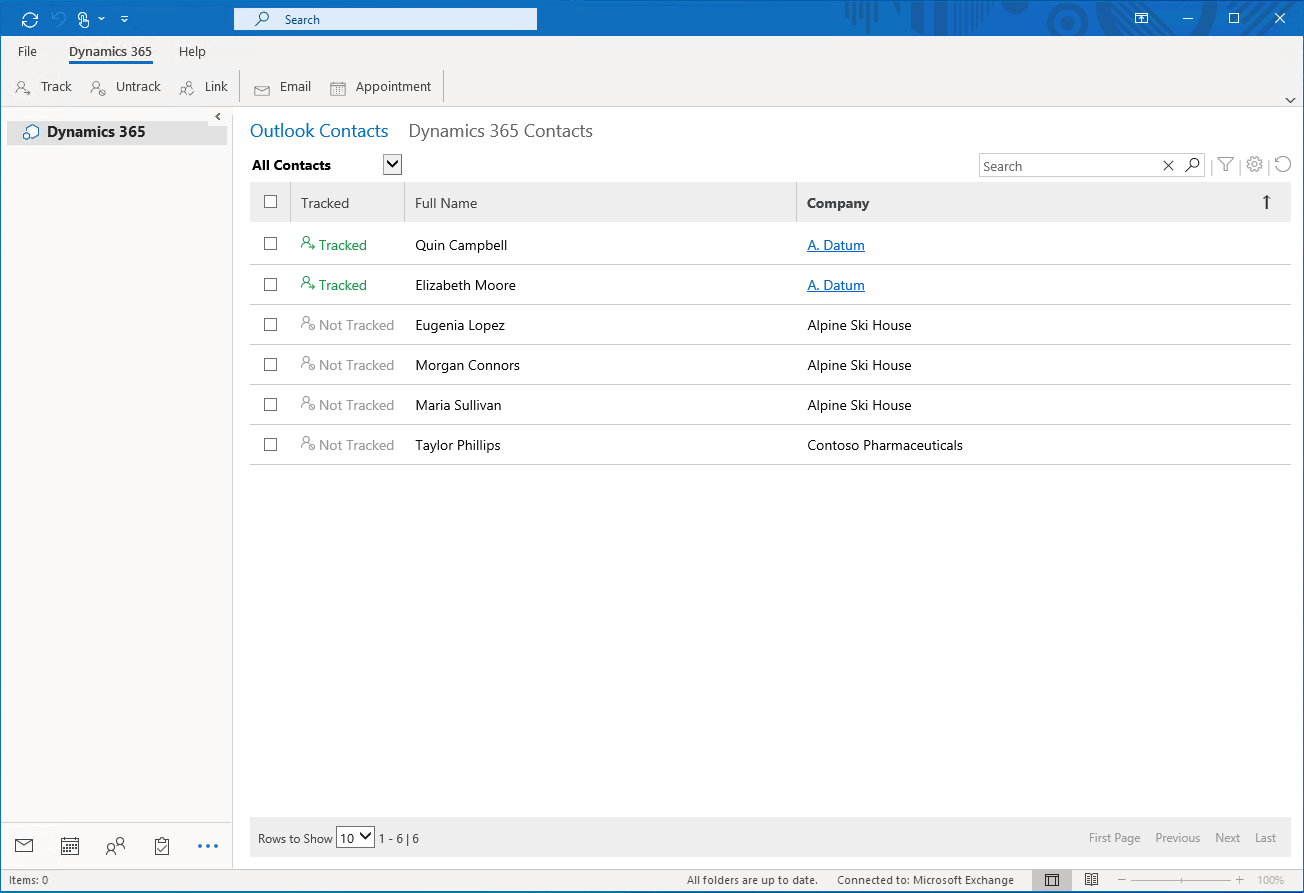The image size is (1304, 893).
Task: Check the checkbox next to Taylor Phillips
Action: pos(270,444)
